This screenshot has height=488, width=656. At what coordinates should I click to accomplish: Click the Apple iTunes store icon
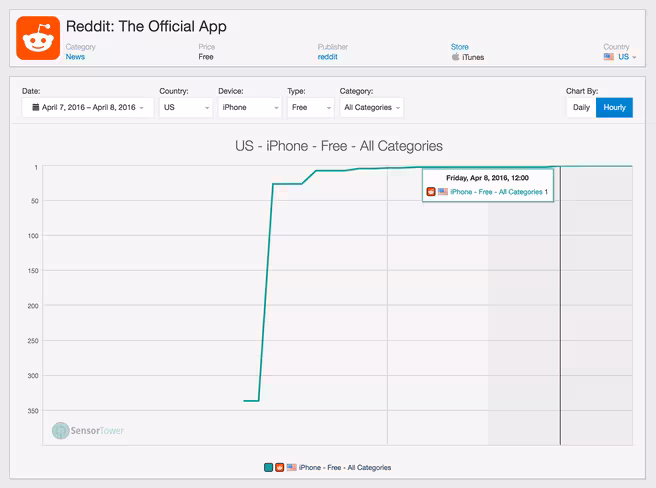coord(455,57)
